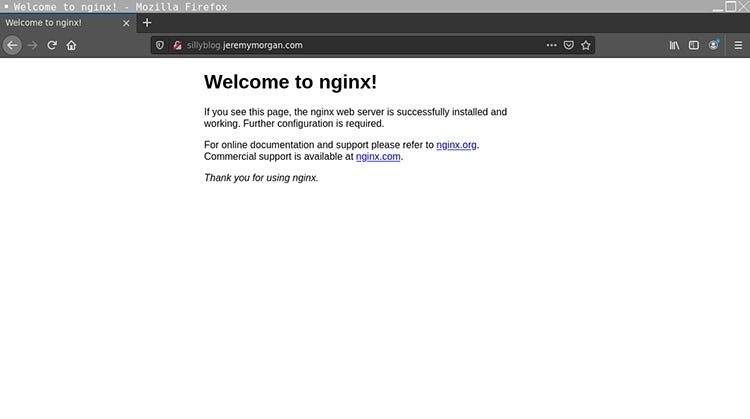Click the Firefox window title bar text
This screenshot has width=750, height=419.
point(121,7)
